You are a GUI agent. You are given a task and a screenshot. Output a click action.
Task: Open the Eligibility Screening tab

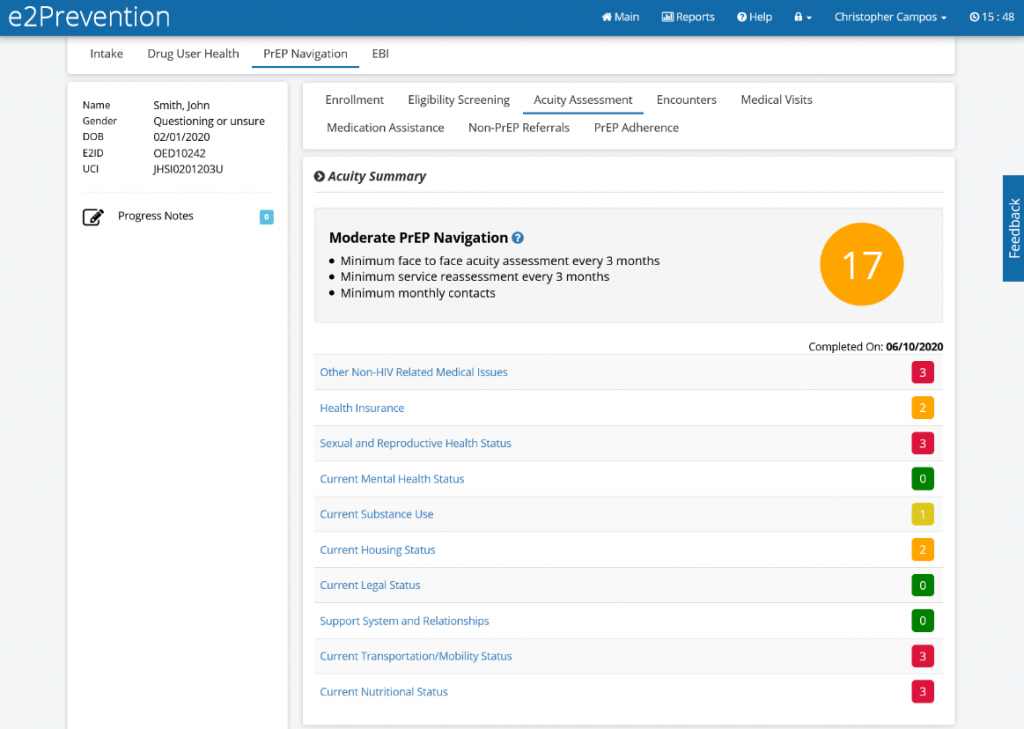coord(458,100)
